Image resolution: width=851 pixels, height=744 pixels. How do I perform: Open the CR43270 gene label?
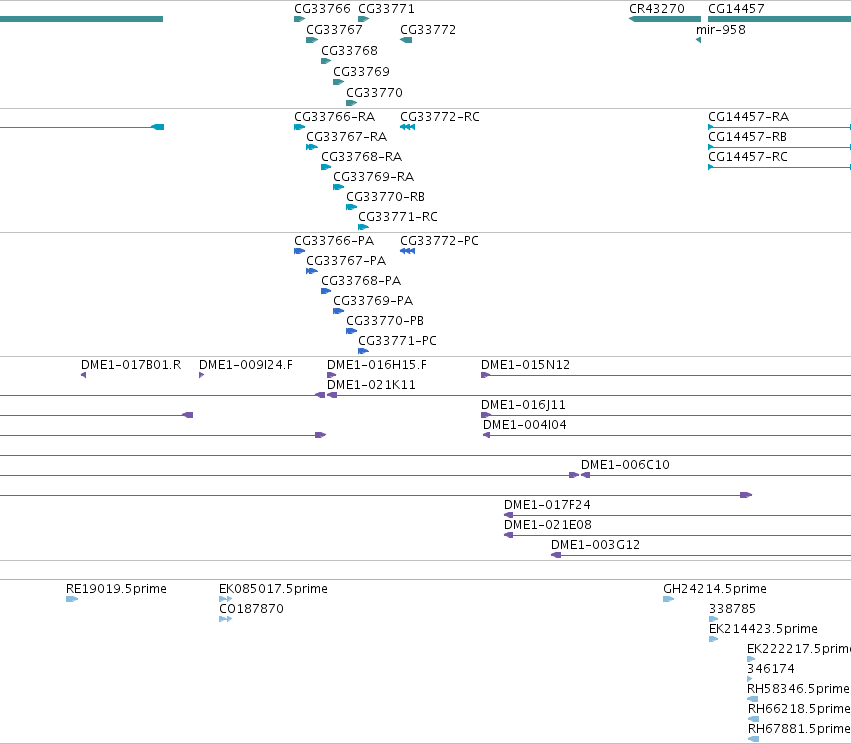(x=657, y=9)
